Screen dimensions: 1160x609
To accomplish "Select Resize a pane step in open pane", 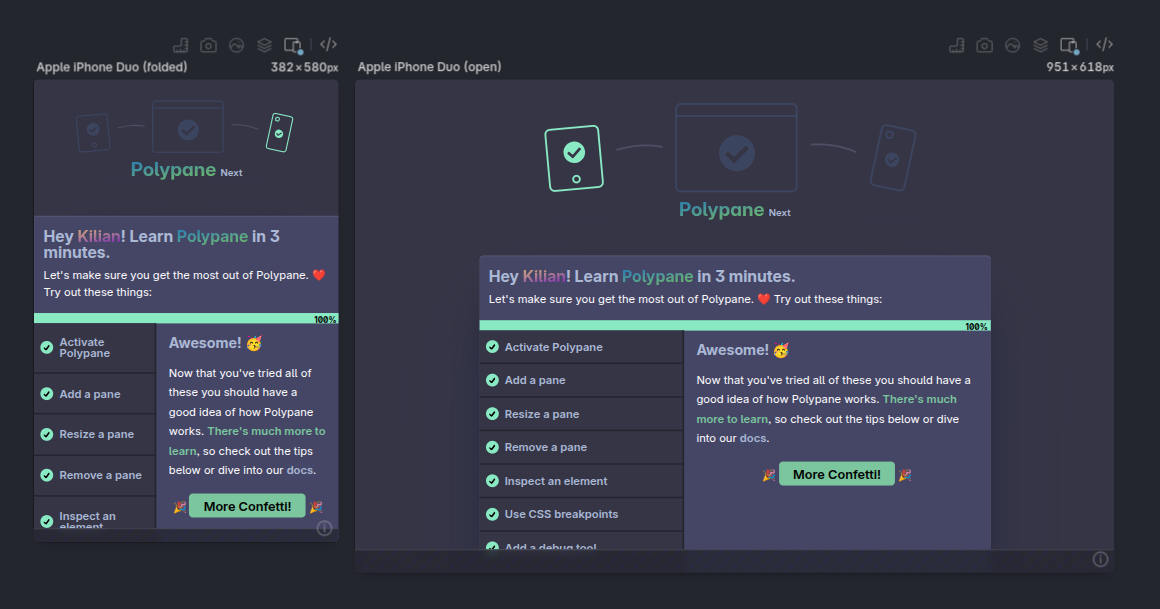I will tap(581, 414).
